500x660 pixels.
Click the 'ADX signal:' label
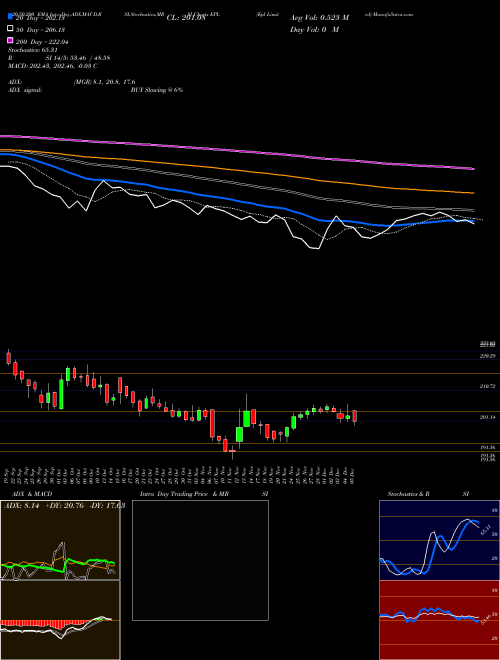pyautogui.click(x=25, y=90)
